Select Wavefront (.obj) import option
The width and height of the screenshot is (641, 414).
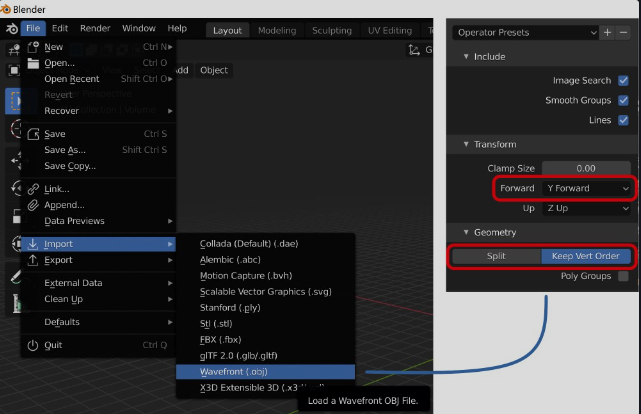point(266,371)
